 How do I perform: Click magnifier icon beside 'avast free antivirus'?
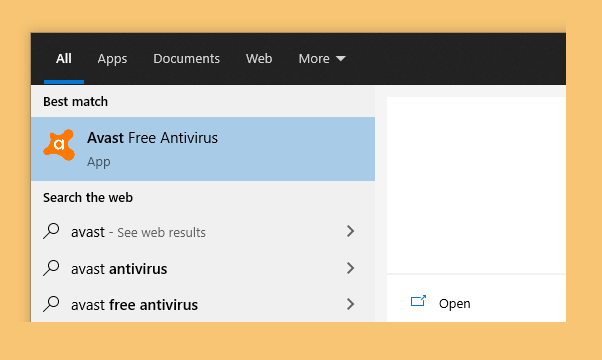click(x=51, y=304)
